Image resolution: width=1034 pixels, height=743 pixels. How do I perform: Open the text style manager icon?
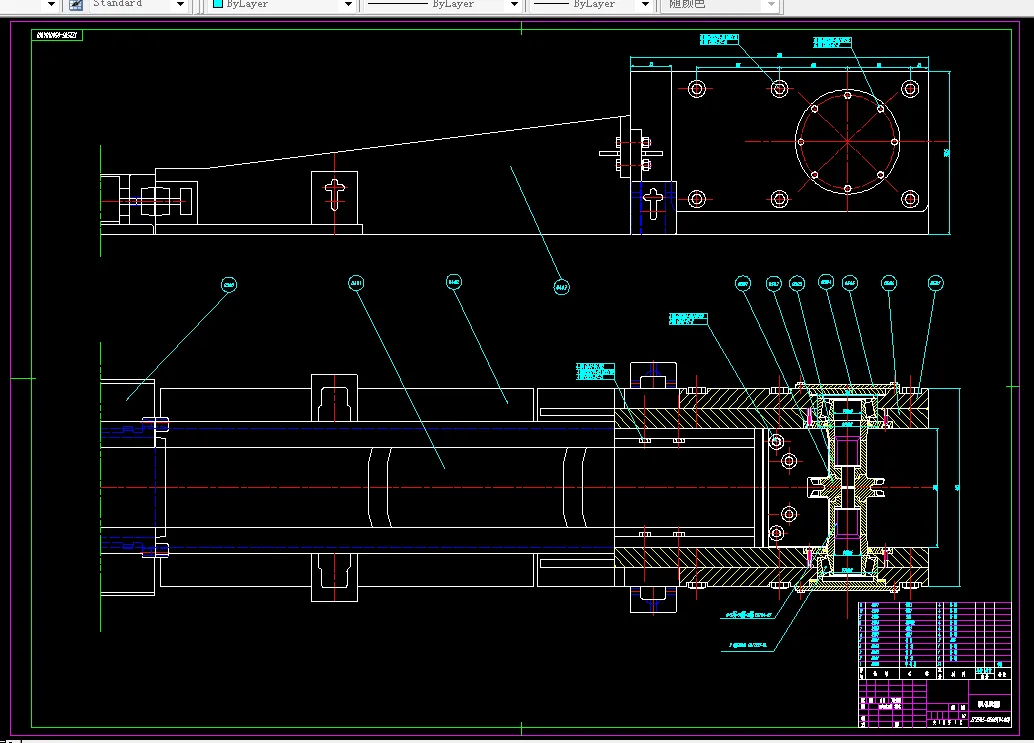pyautogui.click(x=76, y=5)
